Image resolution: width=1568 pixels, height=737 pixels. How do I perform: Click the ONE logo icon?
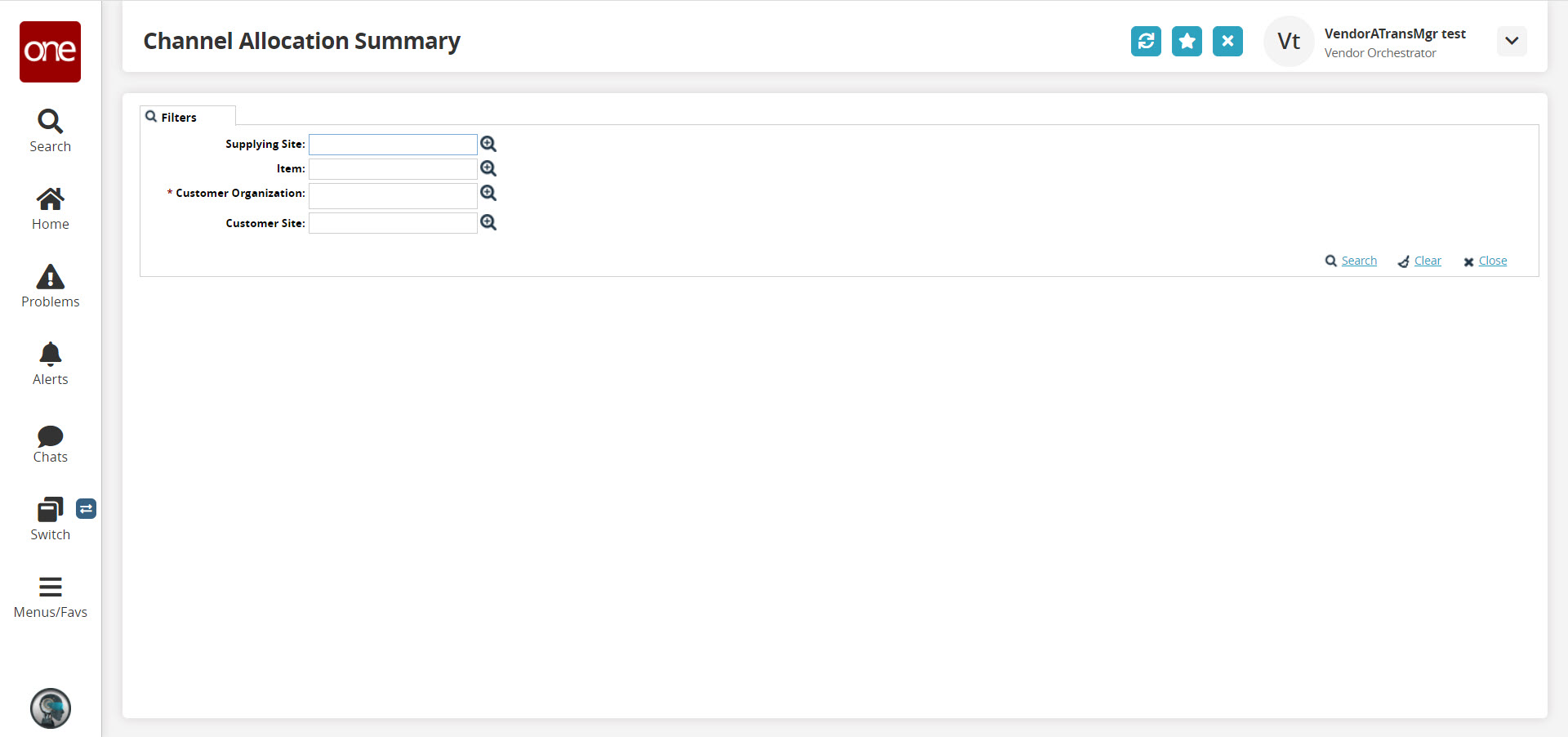50,51
